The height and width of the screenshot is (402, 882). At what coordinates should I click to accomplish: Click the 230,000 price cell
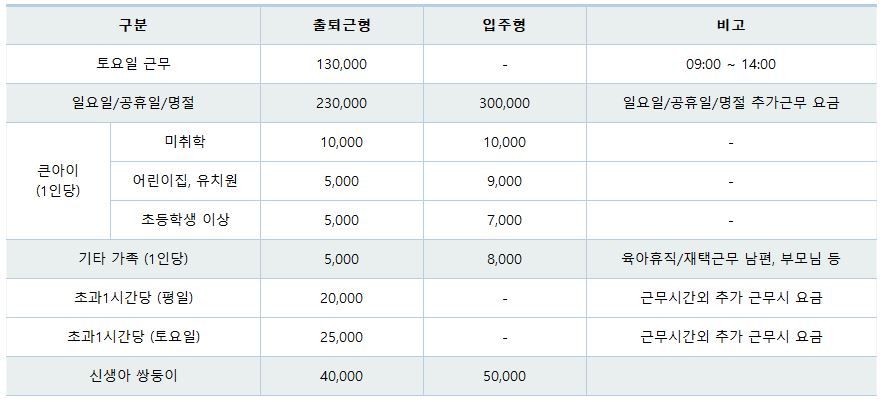click(x=343, y=103)
